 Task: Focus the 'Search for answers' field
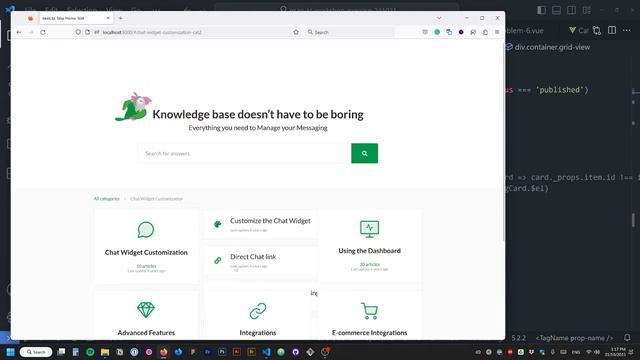244,153
